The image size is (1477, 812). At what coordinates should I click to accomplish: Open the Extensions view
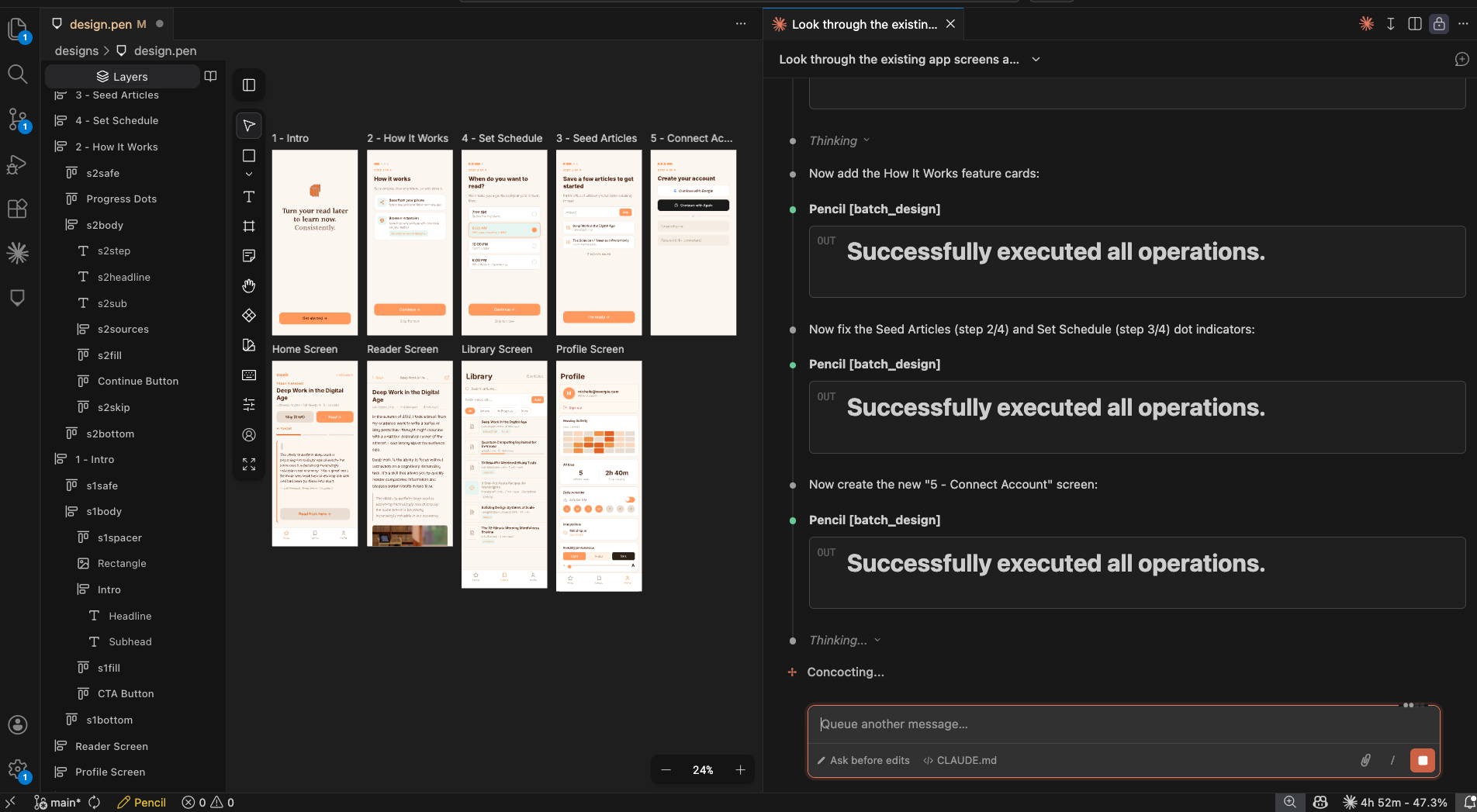pyautogui.click(x=17, y=209)
